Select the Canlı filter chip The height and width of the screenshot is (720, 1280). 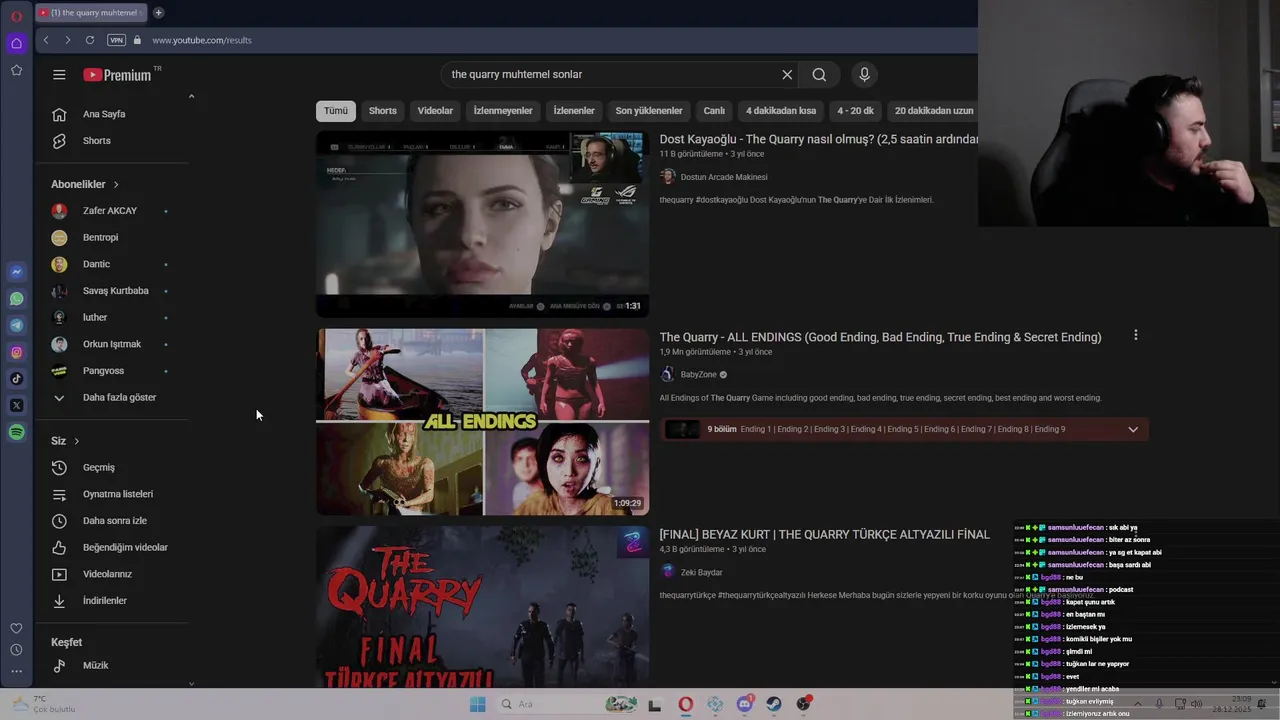pos(714,111)
